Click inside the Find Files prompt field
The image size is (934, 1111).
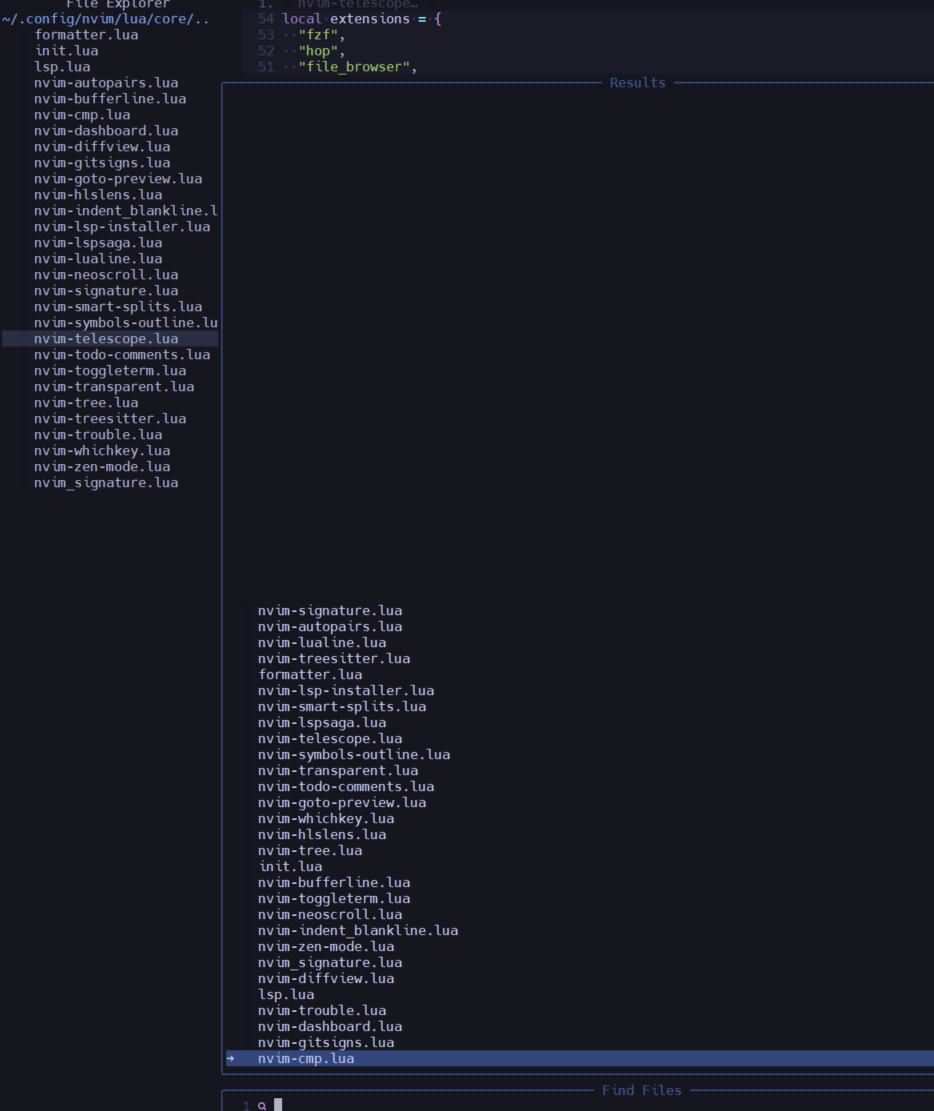coord(290,1105)
